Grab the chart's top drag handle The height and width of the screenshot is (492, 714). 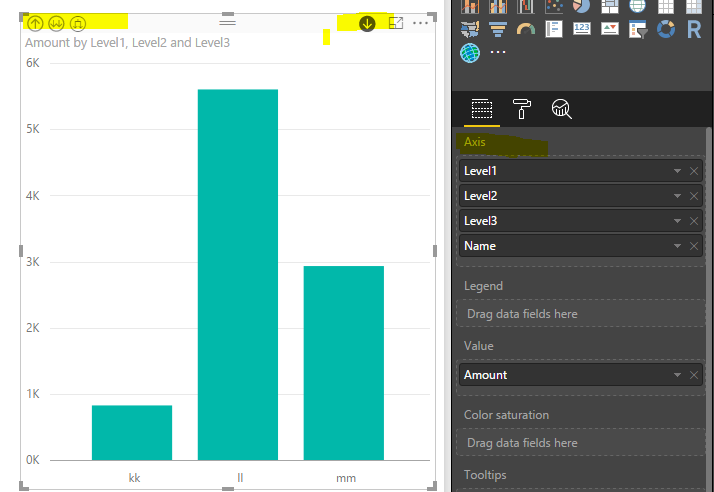click(227, 22)
